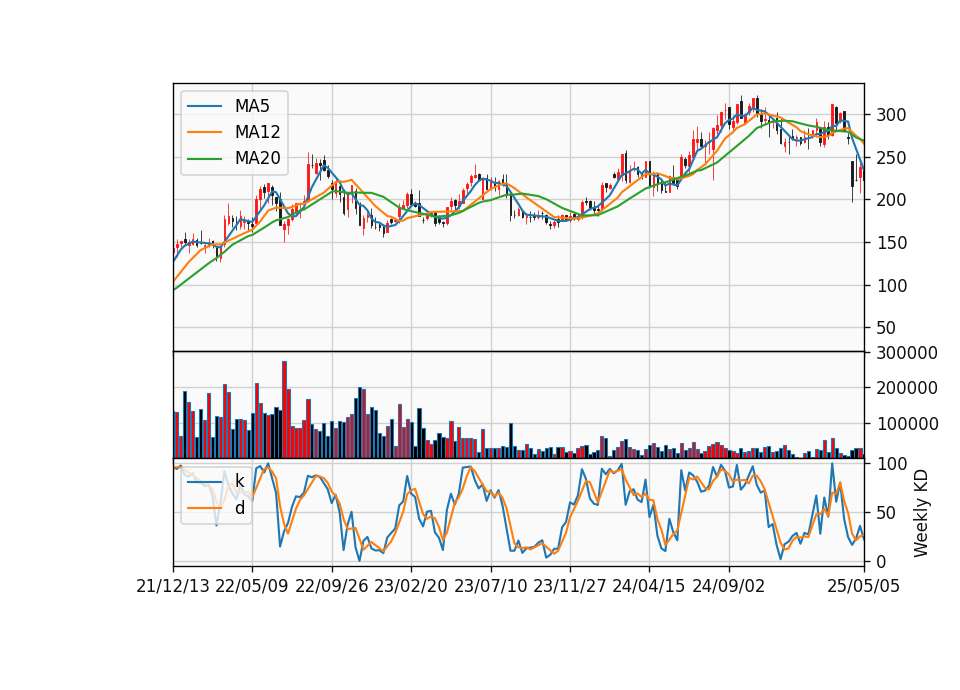Click the orange MA12 legend line sample
The height and width of the screenshot is (690, 960).
point(204,132)
